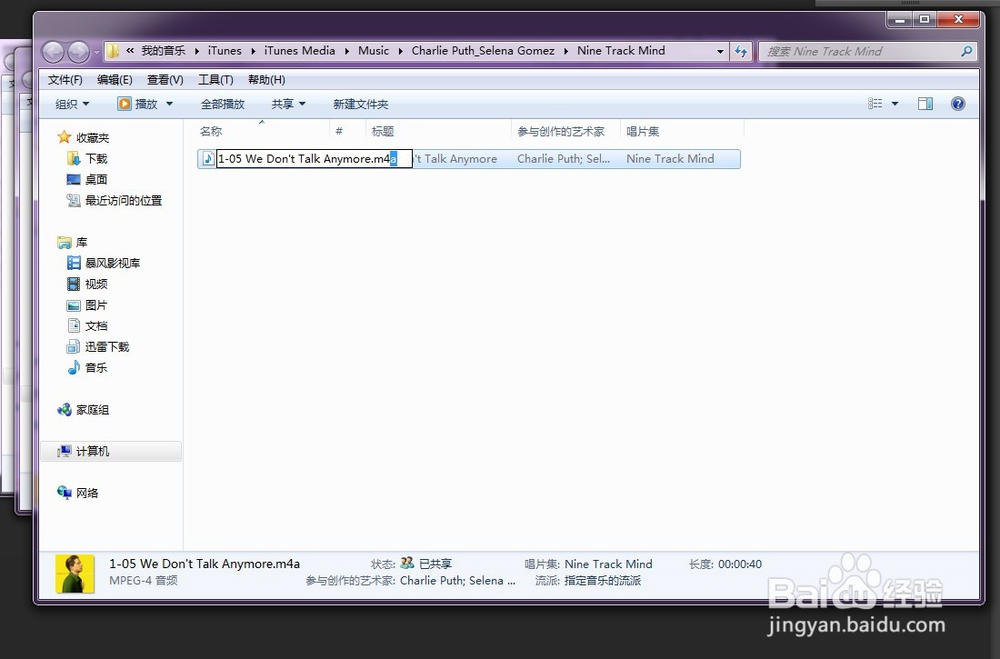Click the folder icon in address bar

(113, 51)
